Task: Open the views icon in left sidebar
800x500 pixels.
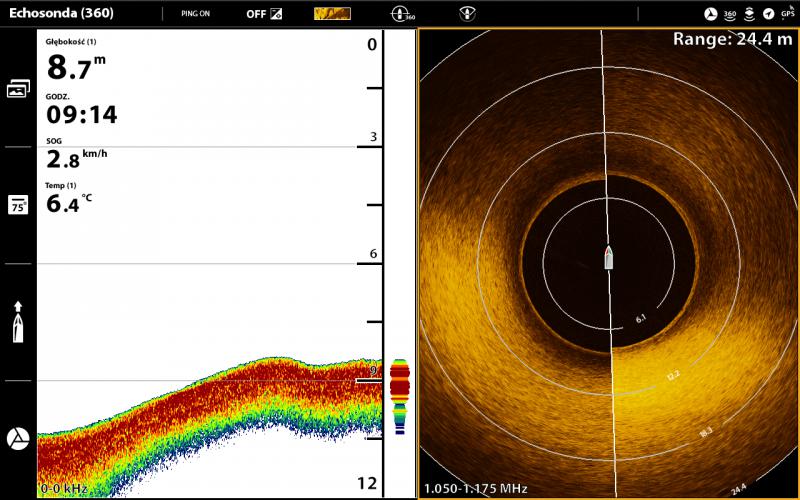Action: coord(18,89)
